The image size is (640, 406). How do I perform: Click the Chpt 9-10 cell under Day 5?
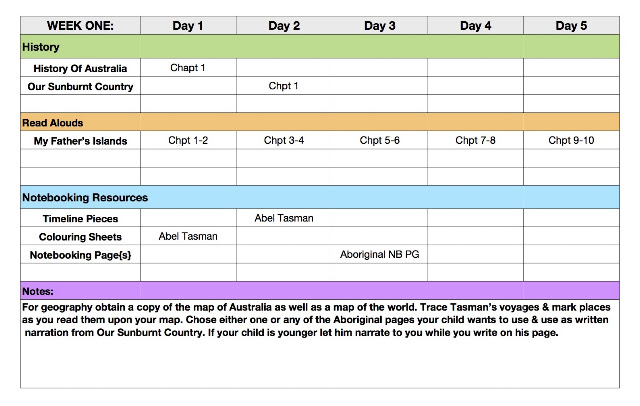[571, 140]
